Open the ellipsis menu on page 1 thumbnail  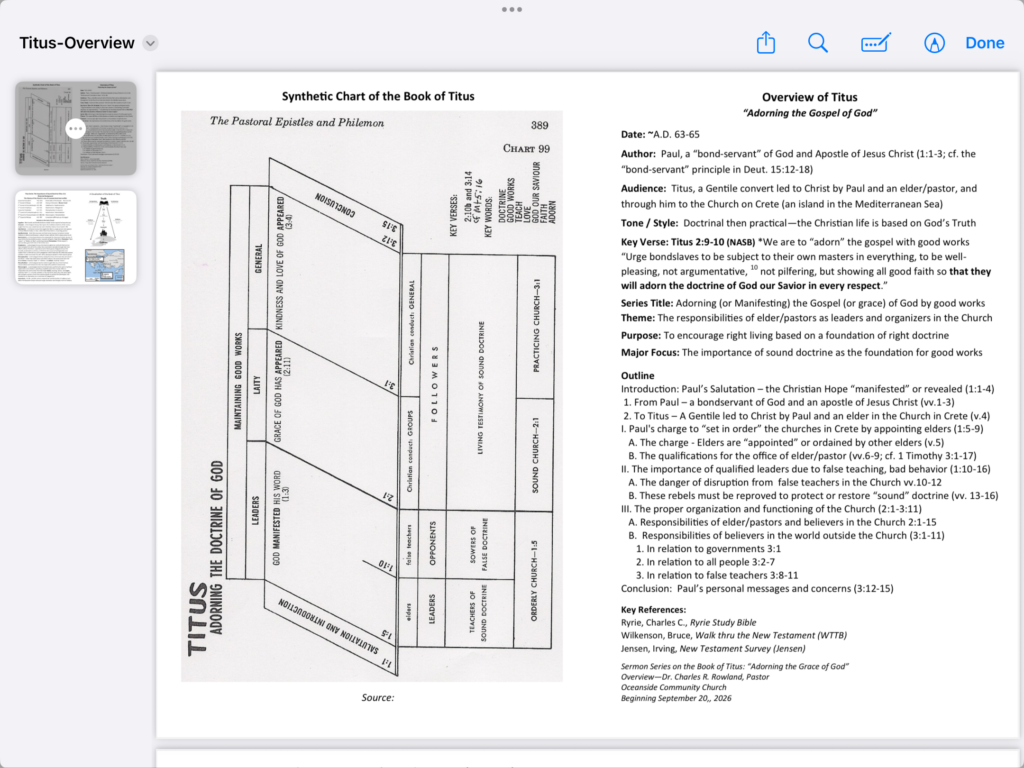[76, 128]
